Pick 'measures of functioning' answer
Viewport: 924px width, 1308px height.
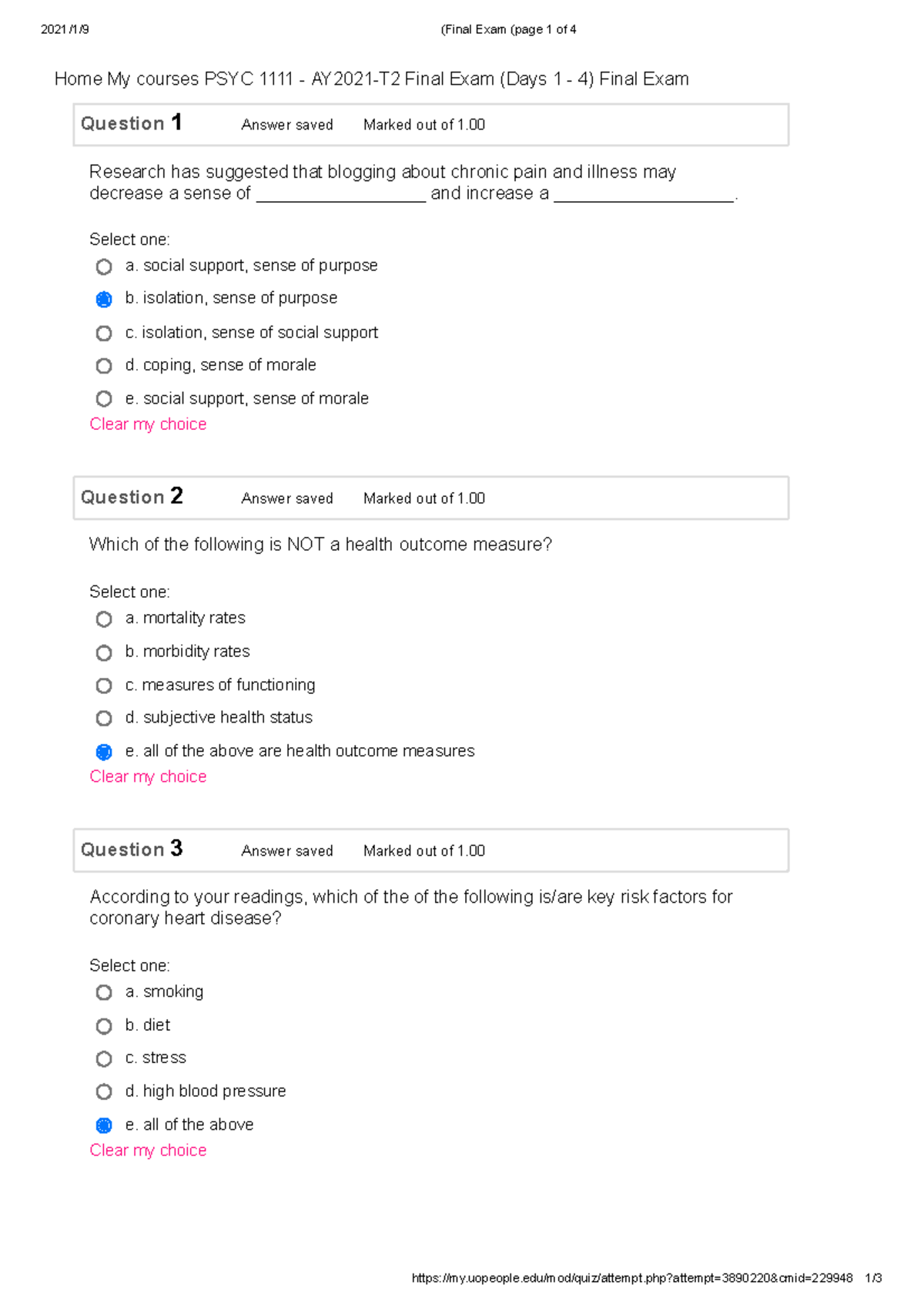point(104,686)
